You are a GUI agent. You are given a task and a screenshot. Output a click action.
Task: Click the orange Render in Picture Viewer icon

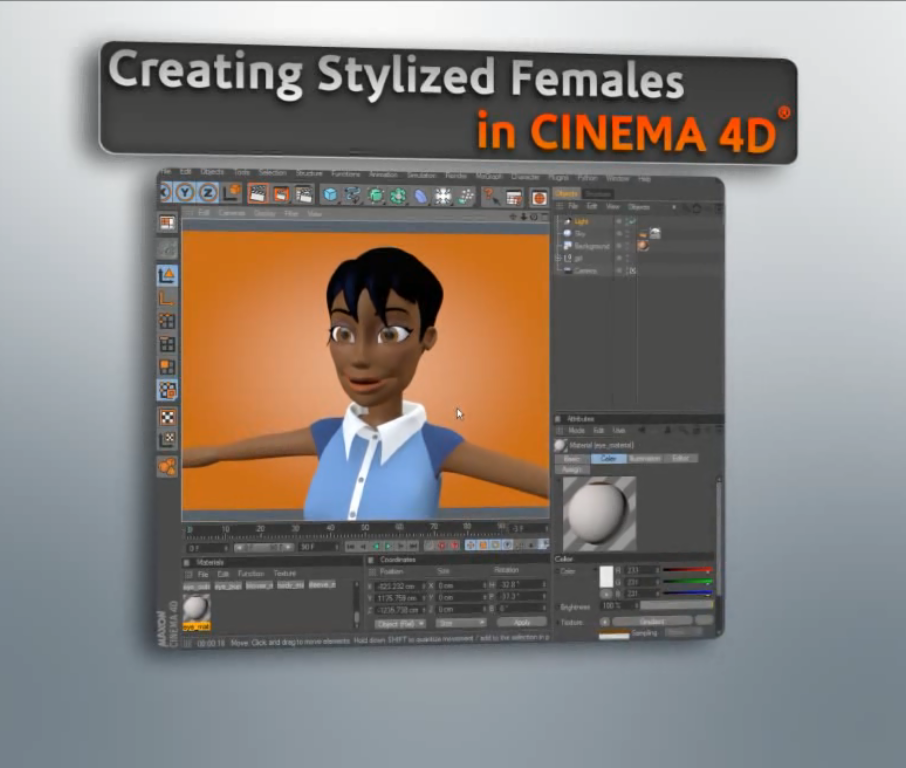tap(281, 194)
